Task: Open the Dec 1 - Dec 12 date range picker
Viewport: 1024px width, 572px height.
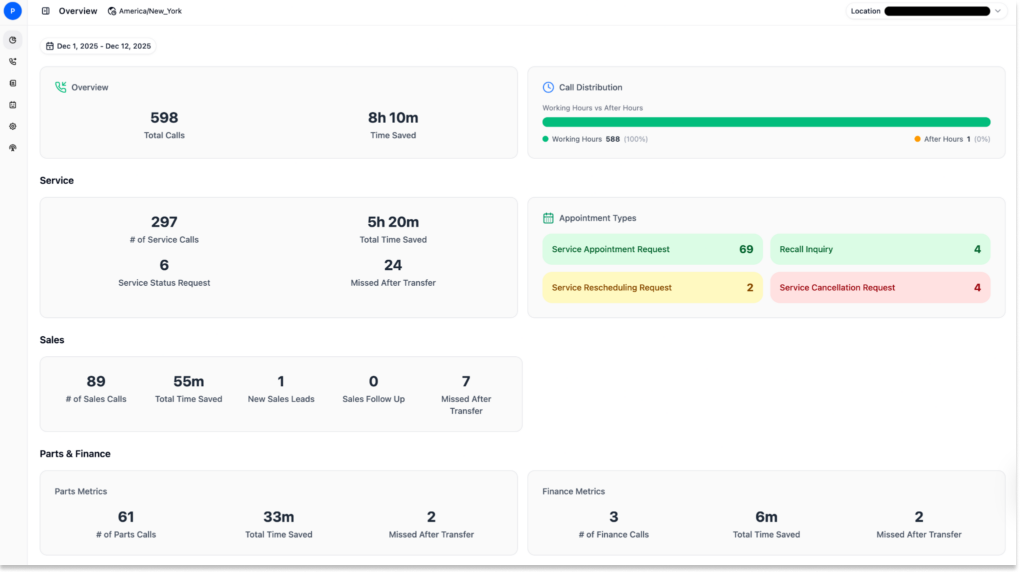Action: coord(98,46)
